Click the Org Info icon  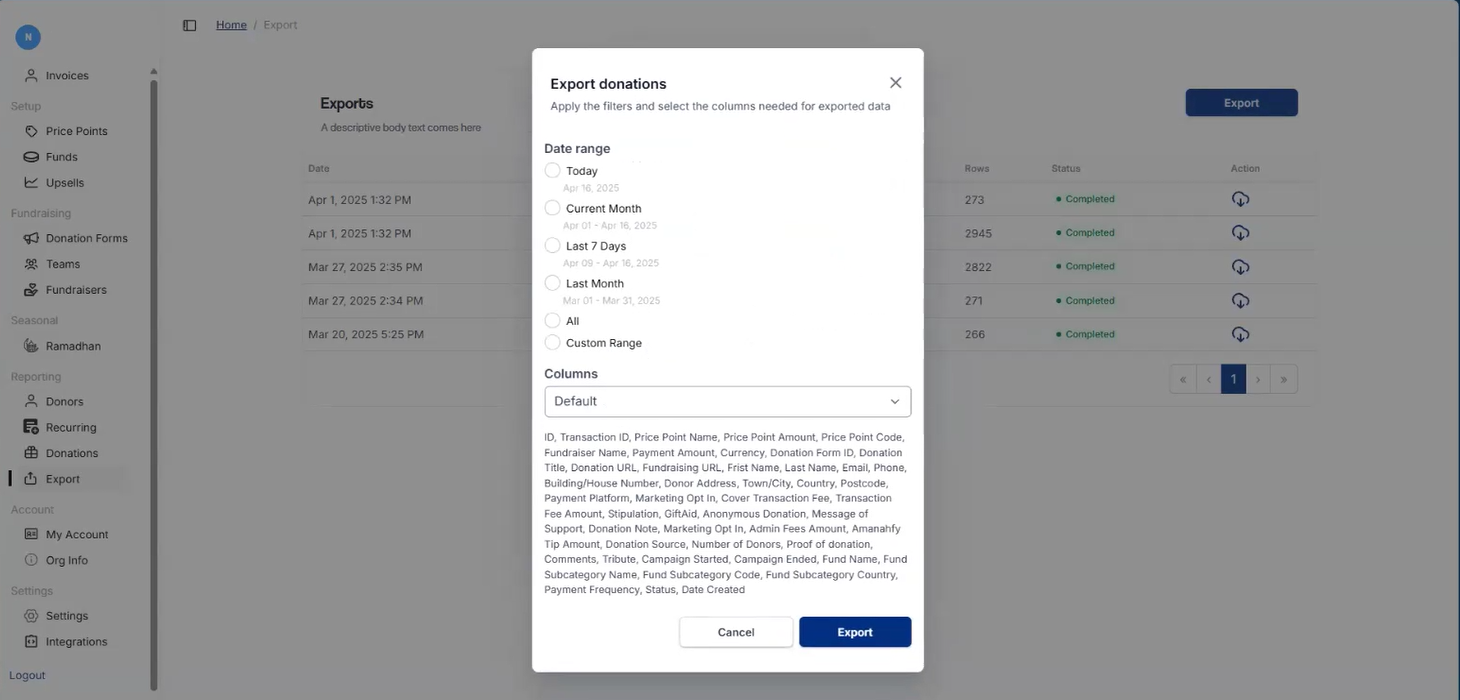click(31, 560)
